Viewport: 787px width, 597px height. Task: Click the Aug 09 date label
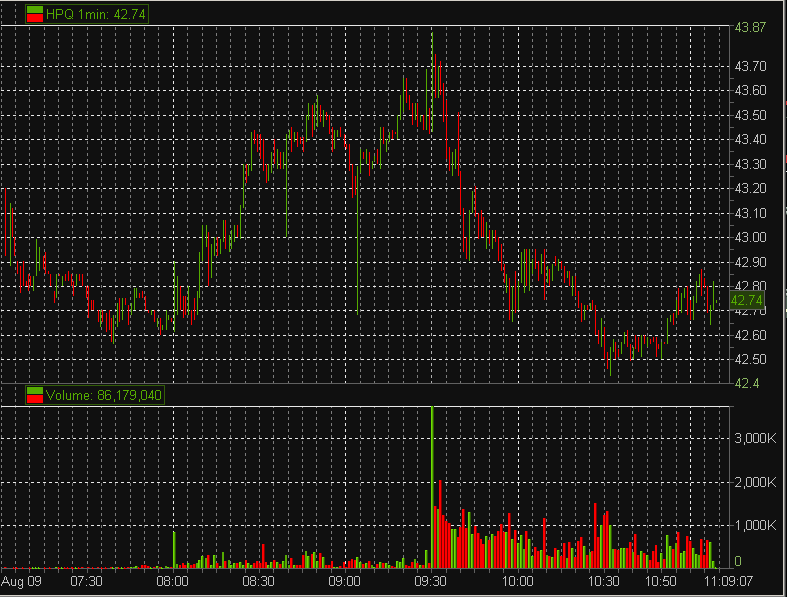click(x=22, y=581)
